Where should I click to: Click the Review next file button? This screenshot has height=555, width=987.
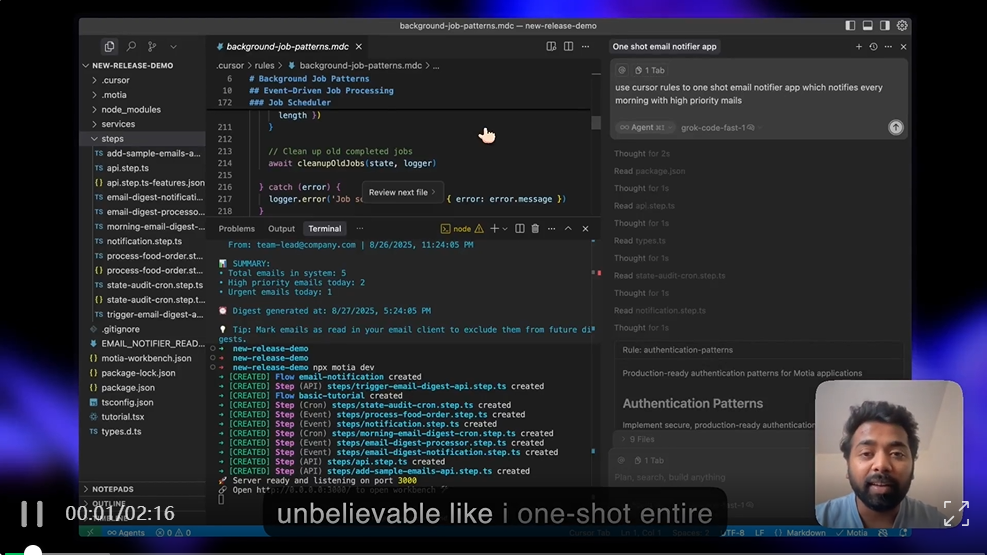pyautogui.click(x=402, y=193)
